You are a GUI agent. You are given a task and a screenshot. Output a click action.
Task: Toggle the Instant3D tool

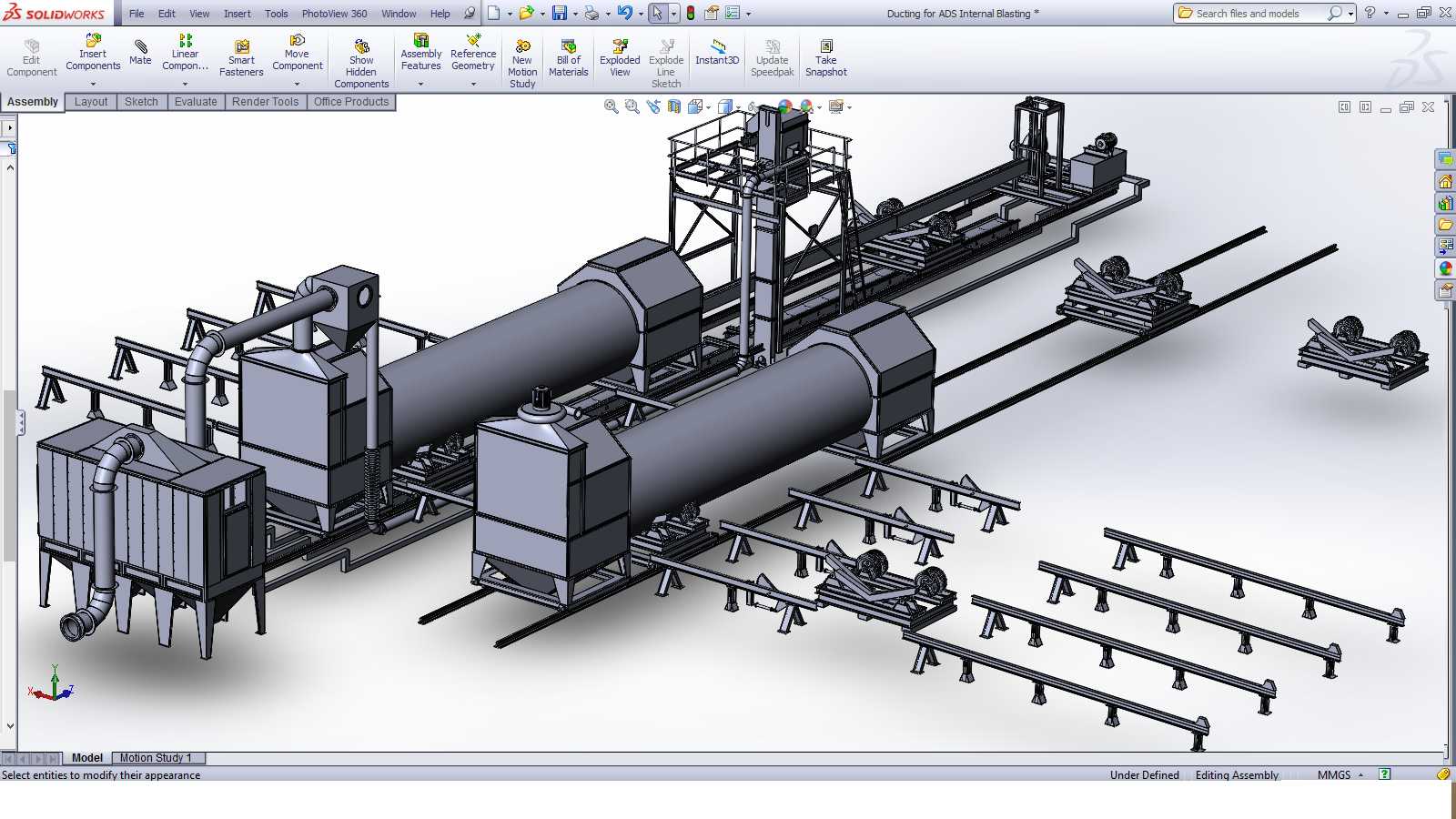[717, 52]
